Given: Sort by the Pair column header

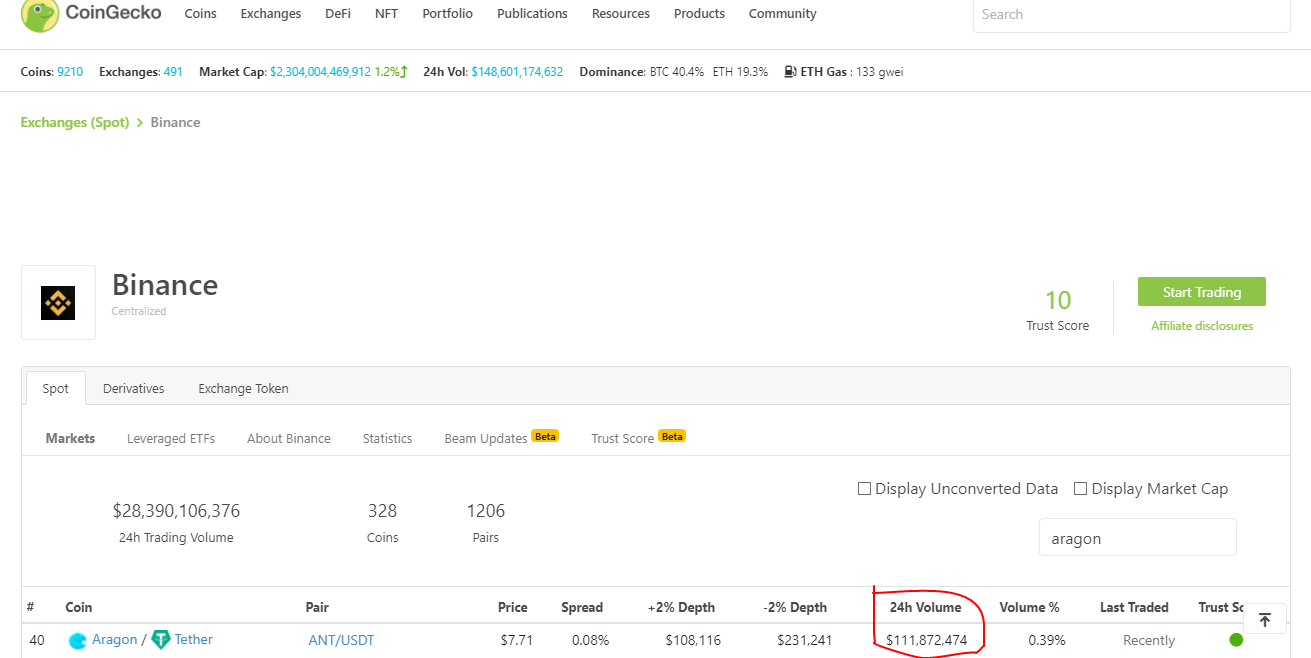Looking at the screenshot, I should [317, 607].
